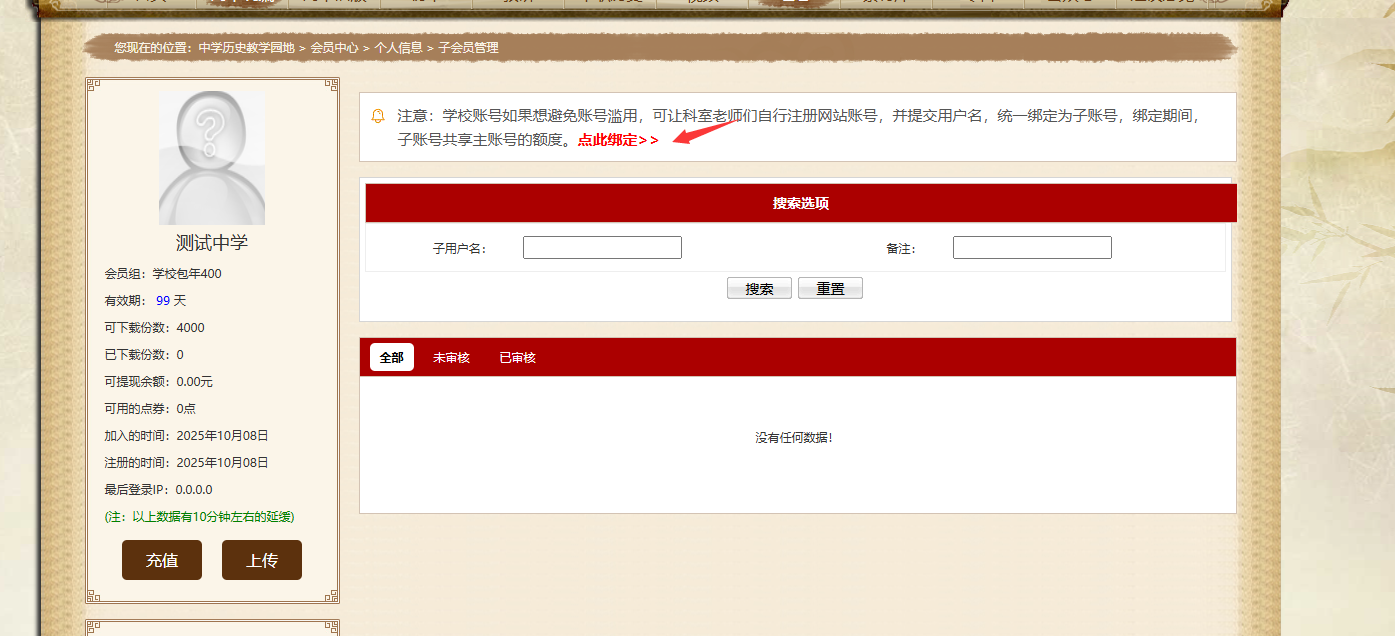Reset the search form with 重置
1395x636 pixels.
830,289
